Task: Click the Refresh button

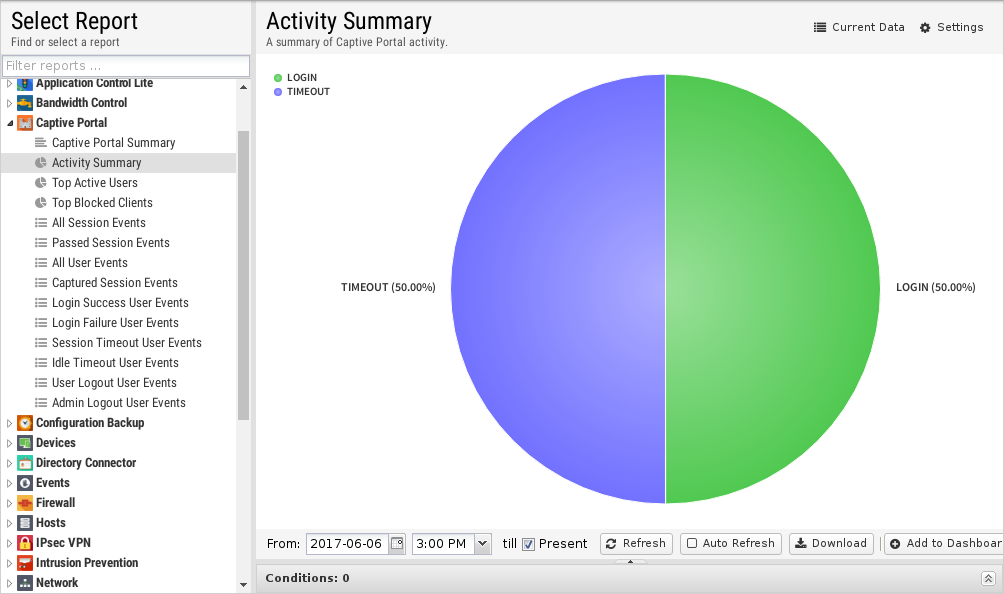Action: tap(636, 543)
